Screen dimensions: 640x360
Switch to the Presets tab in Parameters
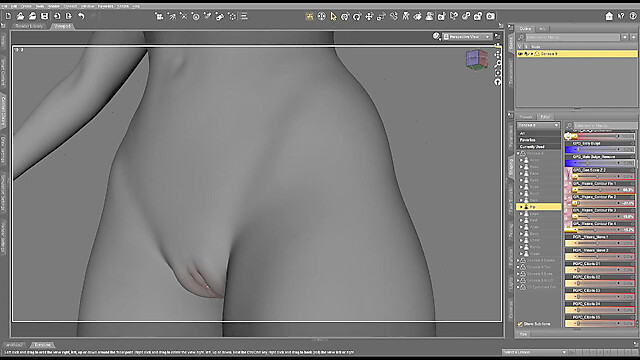coord(526,117)
